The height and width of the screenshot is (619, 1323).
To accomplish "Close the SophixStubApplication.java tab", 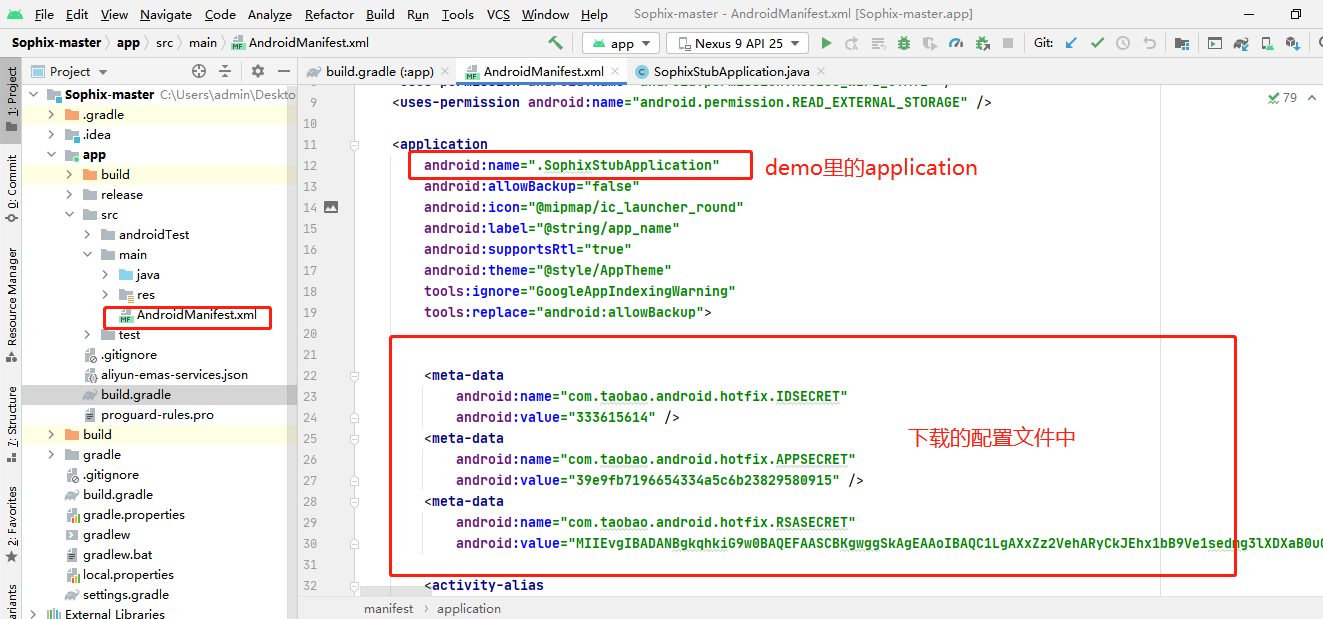I will (x=820, y=71).
